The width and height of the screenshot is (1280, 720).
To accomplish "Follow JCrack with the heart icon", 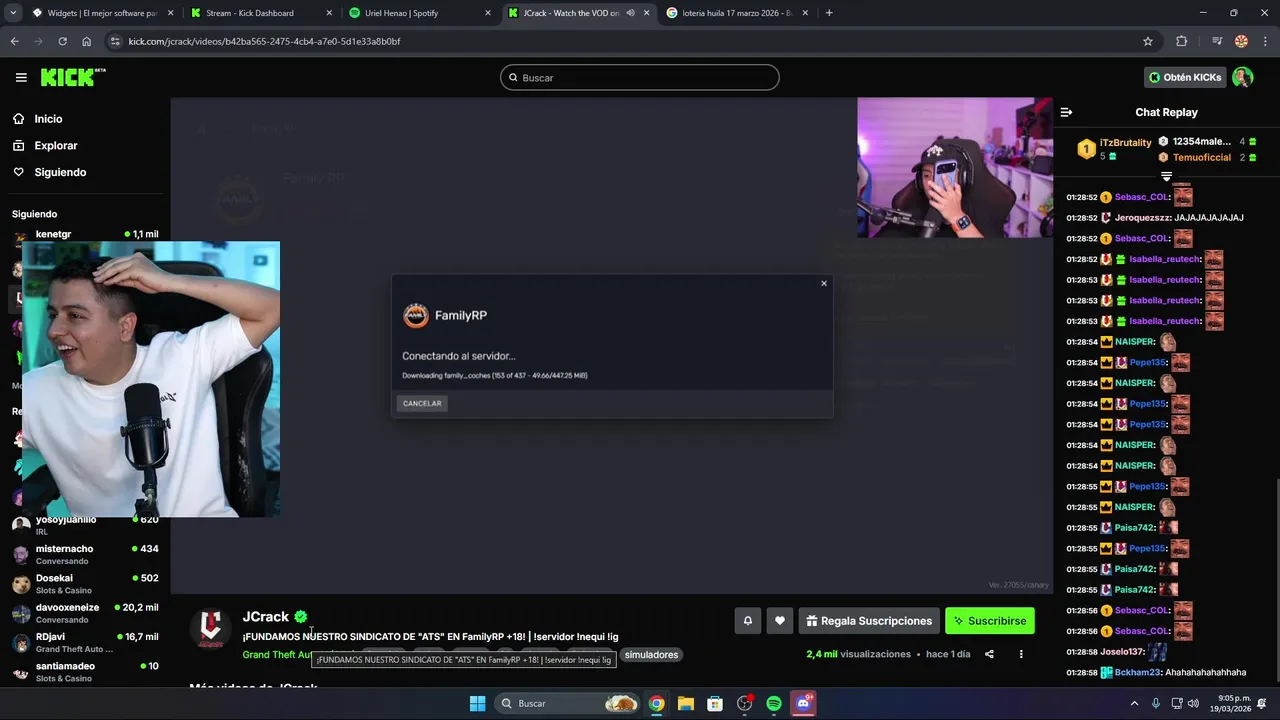I will tap(780, 621).
